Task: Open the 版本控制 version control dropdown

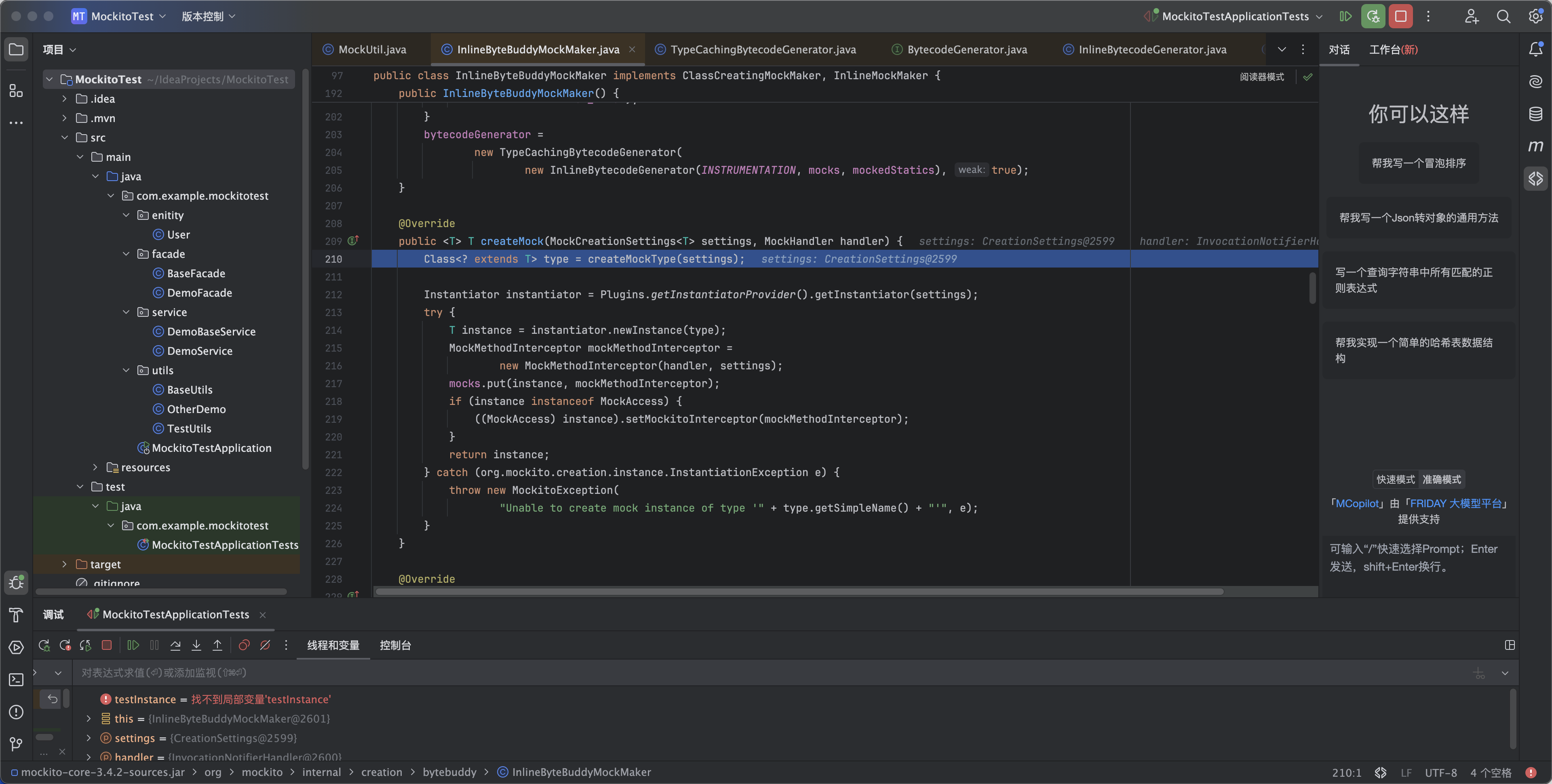Action: pyautogui.click(x=209, y=16)
